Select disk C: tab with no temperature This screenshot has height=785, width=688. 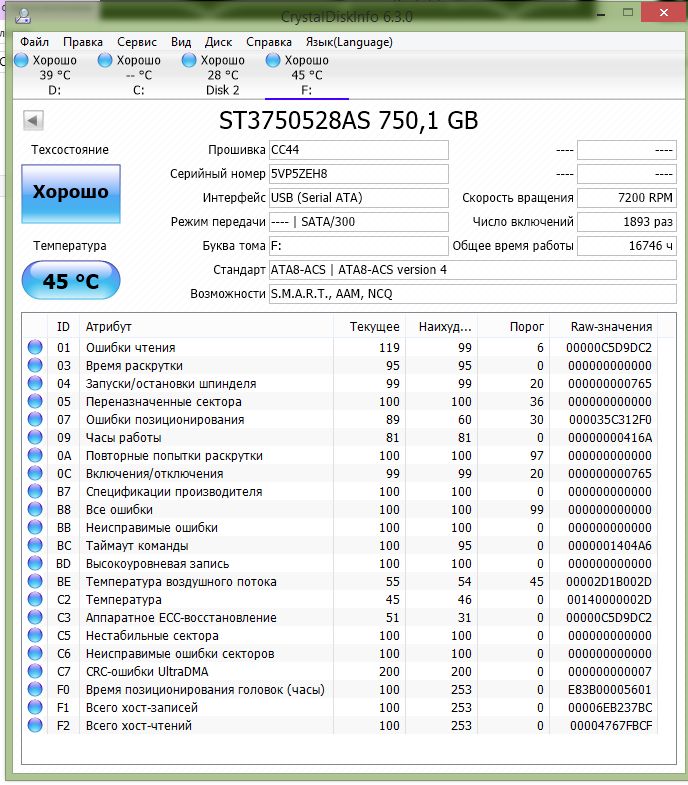pyautogui.click(x=139, y=75)
